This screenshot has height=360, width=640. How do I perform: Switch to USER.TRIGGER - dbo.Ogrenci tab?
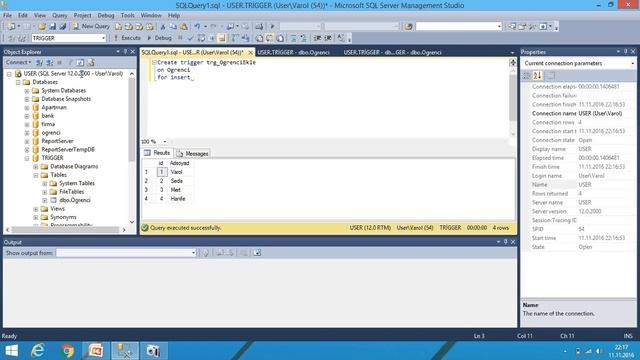[293, 52]
